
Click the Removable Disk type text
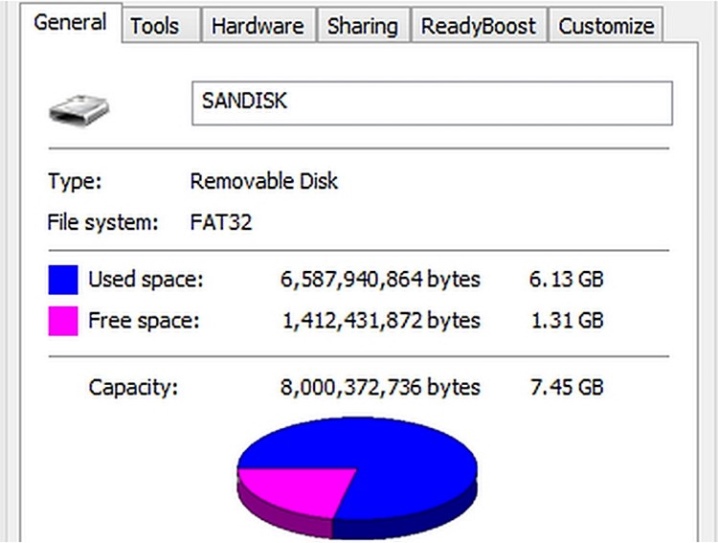[x=264, y=181]
